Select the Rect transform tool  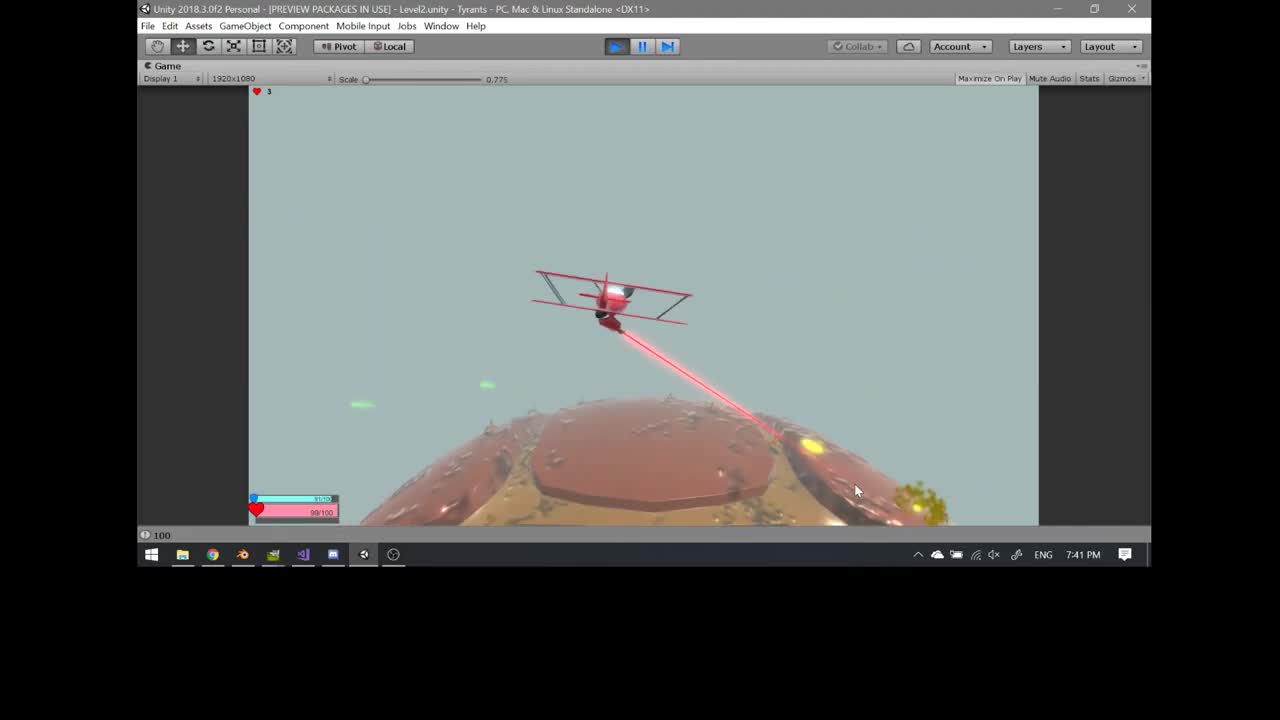258,46
